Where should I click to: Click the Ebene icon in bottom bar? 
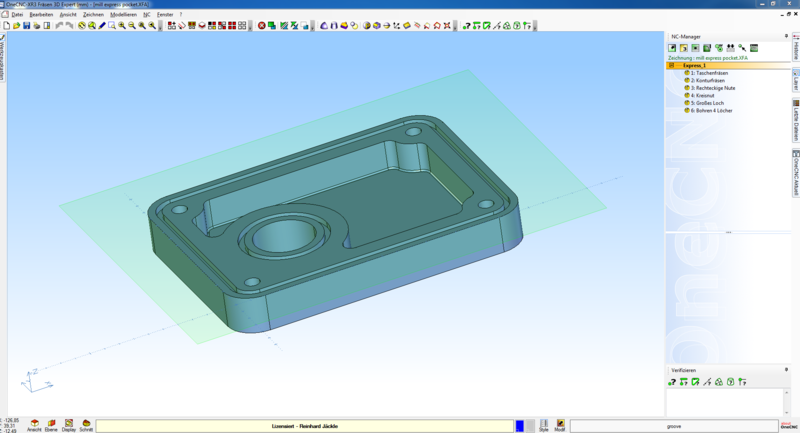pyautogui.click(x=51, y=424)
